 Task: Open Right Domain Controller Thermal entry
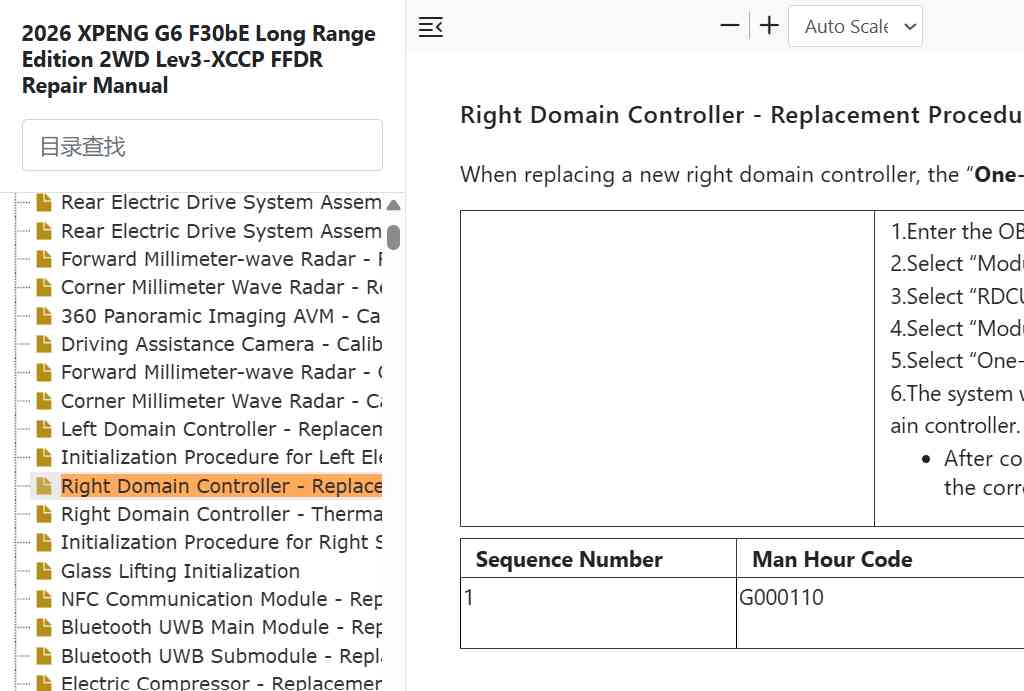tap(221, 514)
